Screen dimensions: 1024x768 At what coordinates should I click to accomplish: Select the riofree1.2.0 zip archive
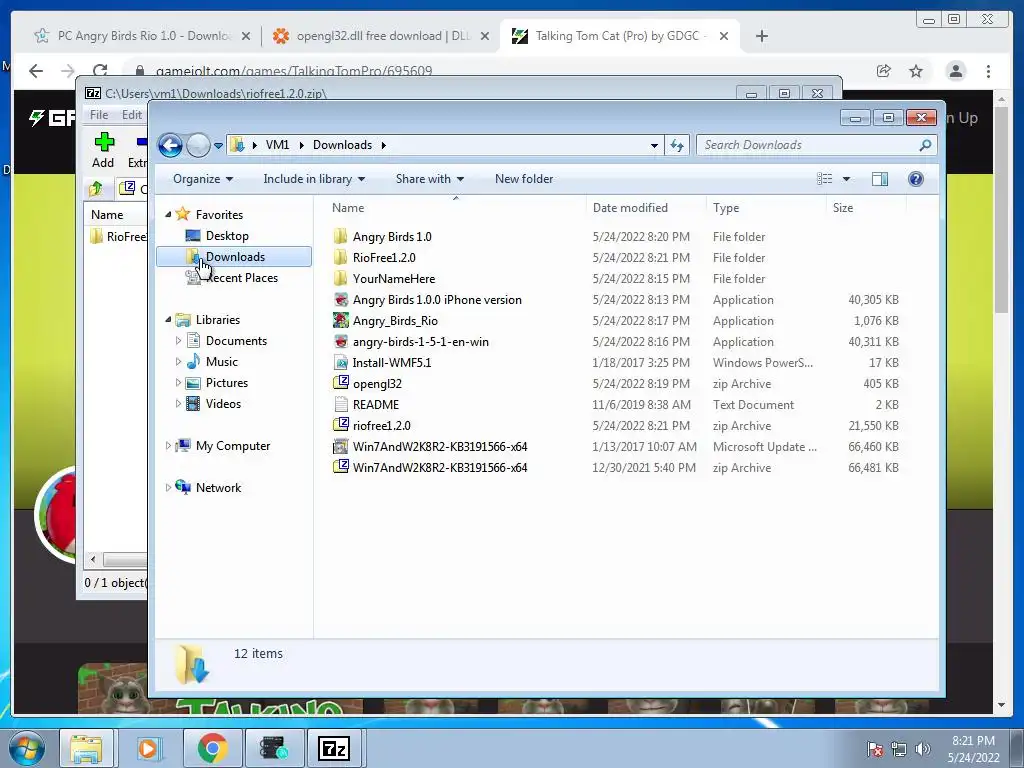pos(381,425)
